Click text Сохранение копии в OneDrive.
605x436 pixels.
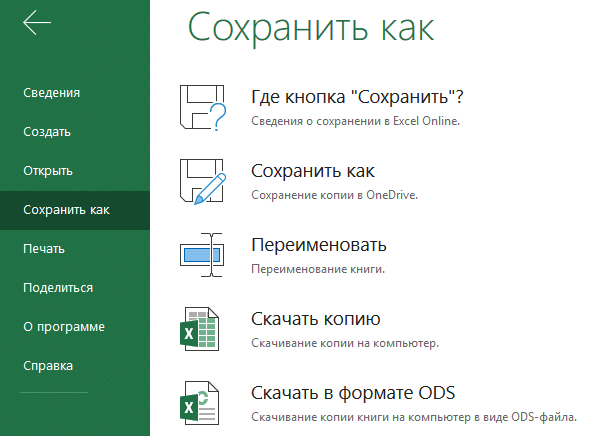[335, 195]
